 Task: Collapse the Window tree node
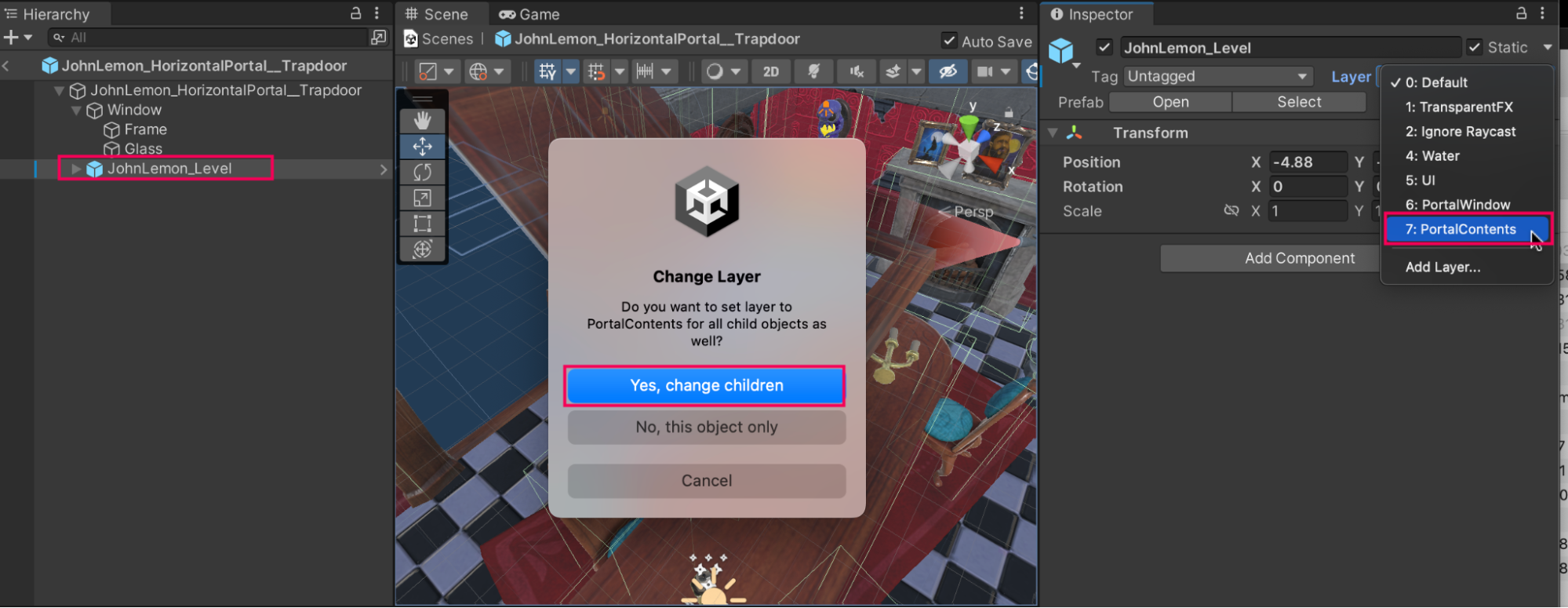76,111
